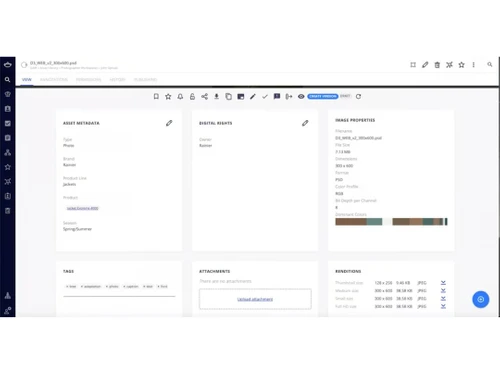The width and height of the screenshot is (500, 375).
Task: Toggle preview with the eye icon
Action: (301, 96)
